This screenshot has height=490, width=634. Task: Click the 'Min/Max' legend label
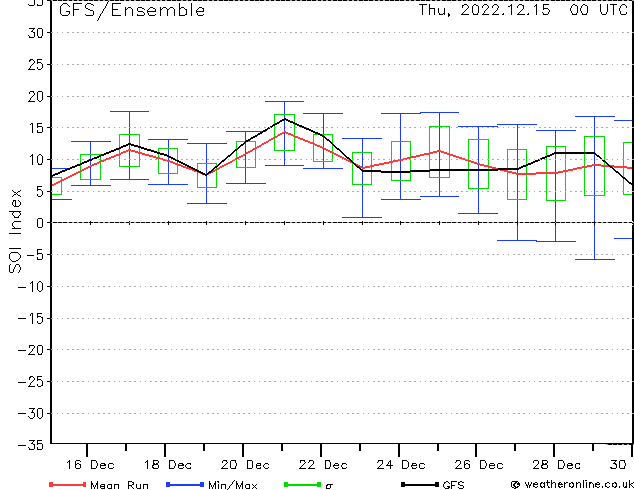[232, 485]
